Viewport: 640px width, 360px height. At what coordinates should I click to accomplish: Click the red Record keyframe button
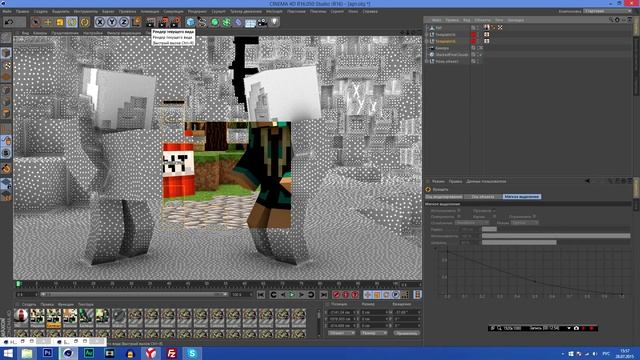tap(336, 295)
